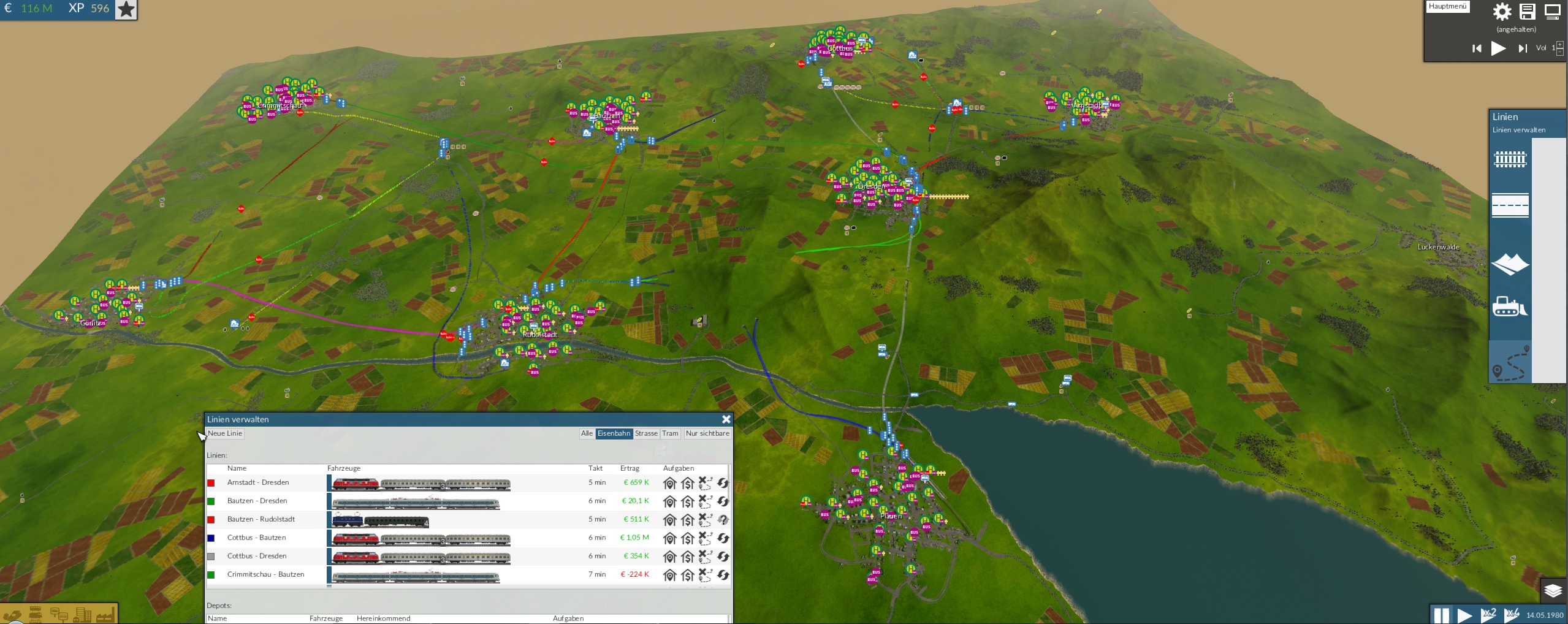Click the blue color swatch of Cottbus - Bautzen
Screen dimensions: 1568x624
point(211,538)
